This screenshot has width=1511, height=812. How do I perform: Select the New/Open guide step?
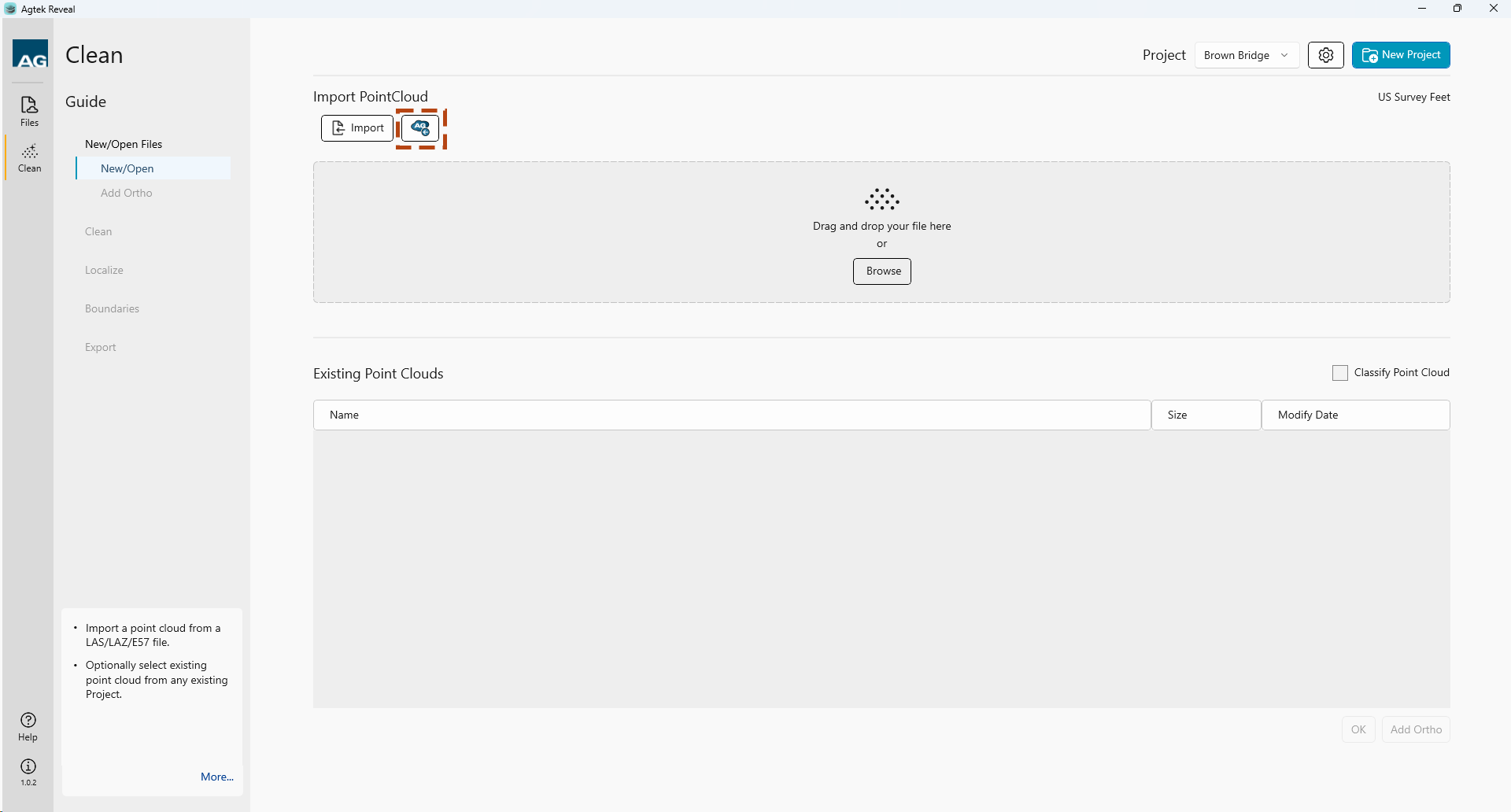(153, 168)
